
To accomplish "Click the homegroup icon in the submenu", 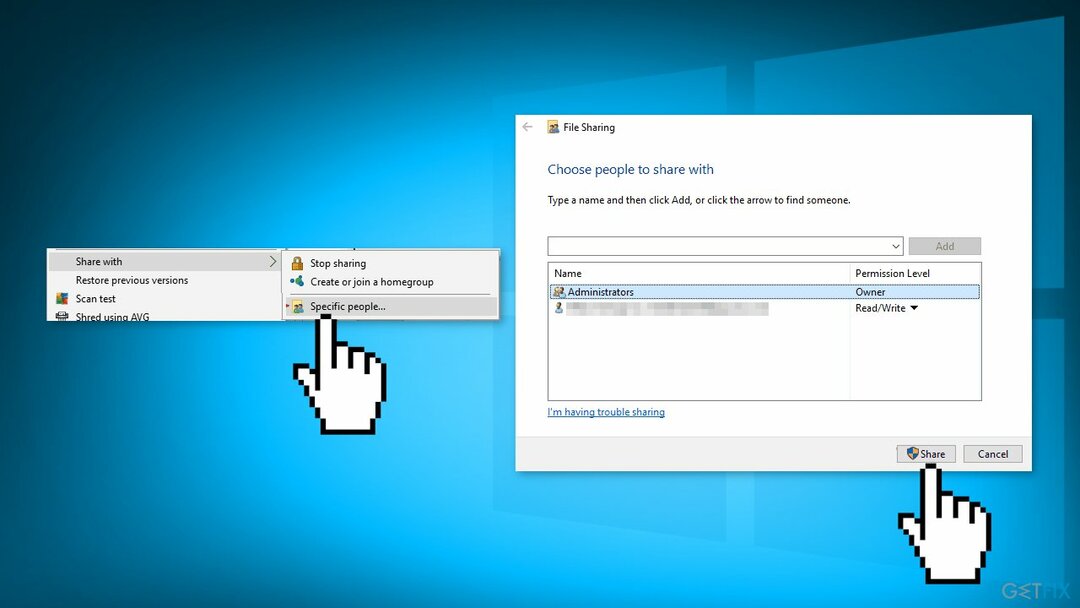I will click(297, 282).
